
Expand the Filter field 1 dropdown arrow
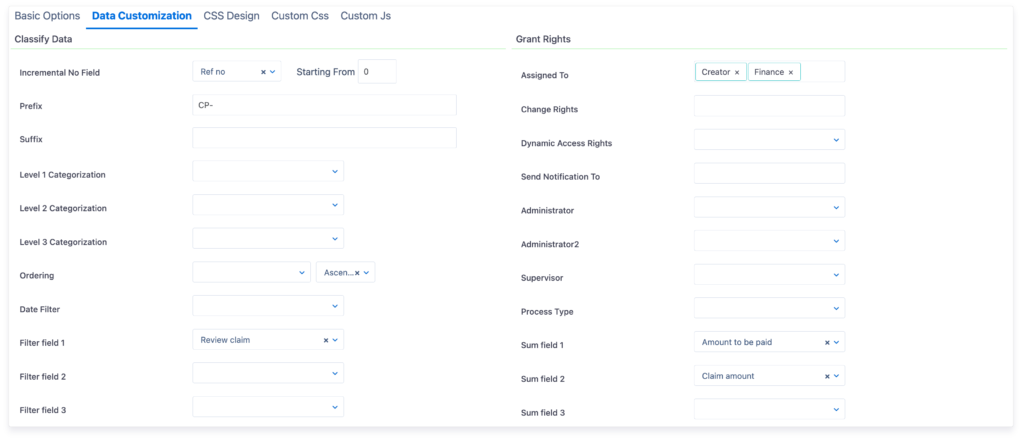tap(335, 340)
